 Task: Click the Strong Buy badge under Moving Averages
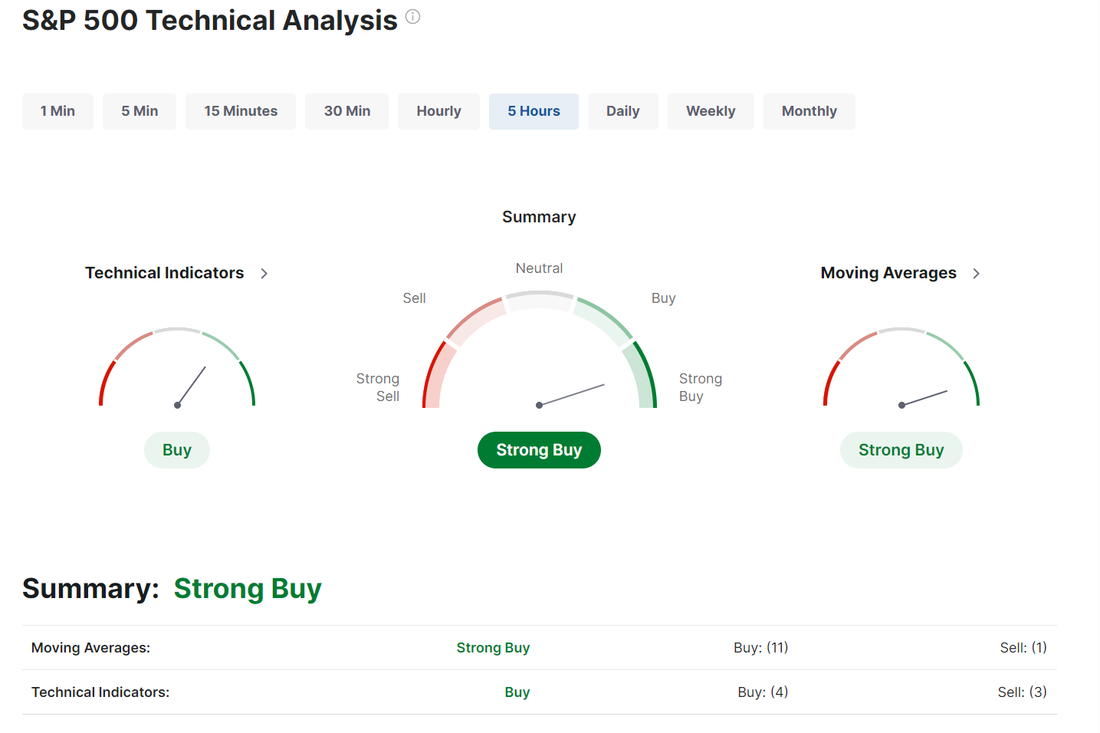tap(901, 450)
